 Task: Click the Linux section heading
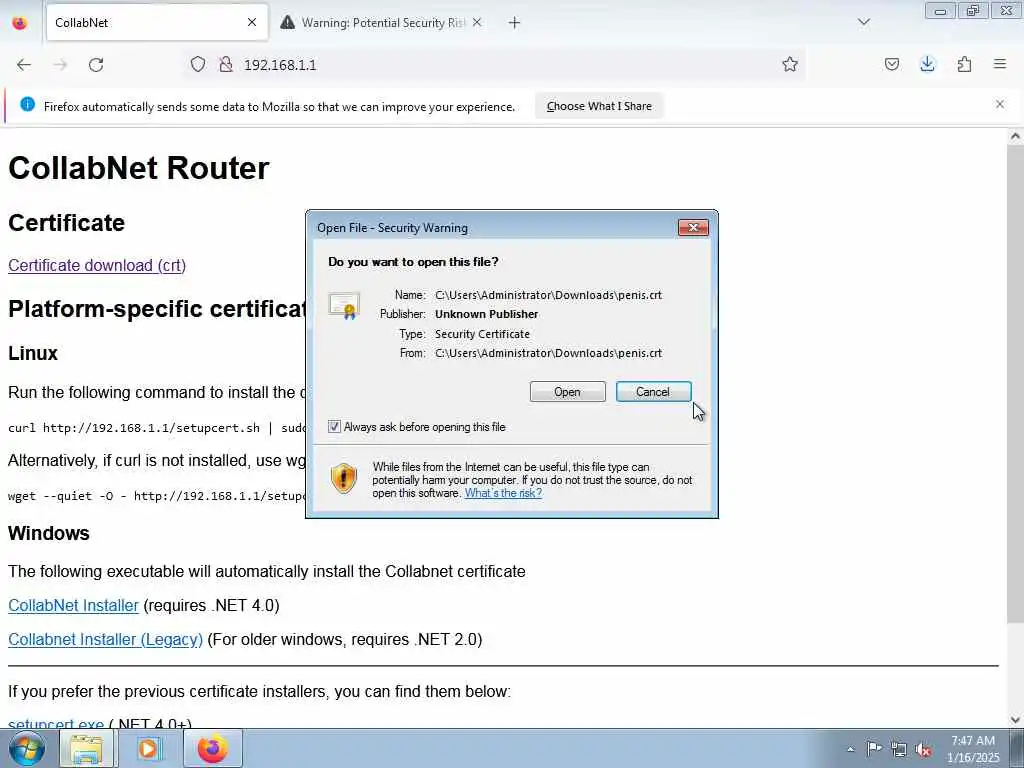coord(33,353)
